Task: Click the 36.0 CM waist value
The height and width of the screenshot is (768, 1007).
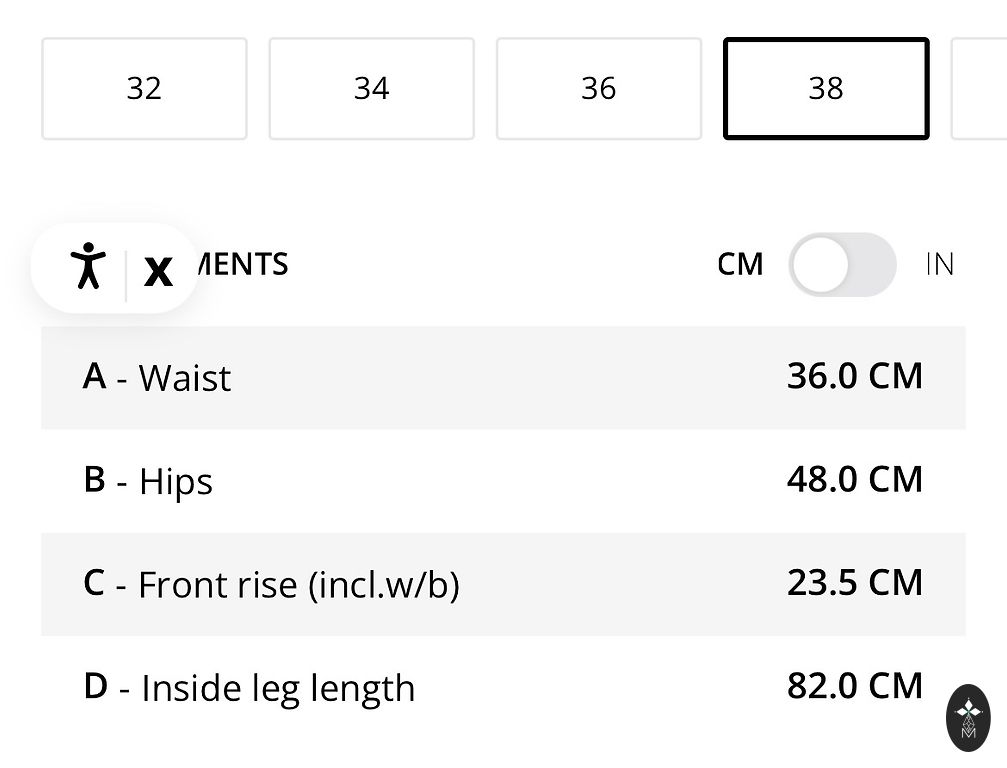Action: (855, 376)
